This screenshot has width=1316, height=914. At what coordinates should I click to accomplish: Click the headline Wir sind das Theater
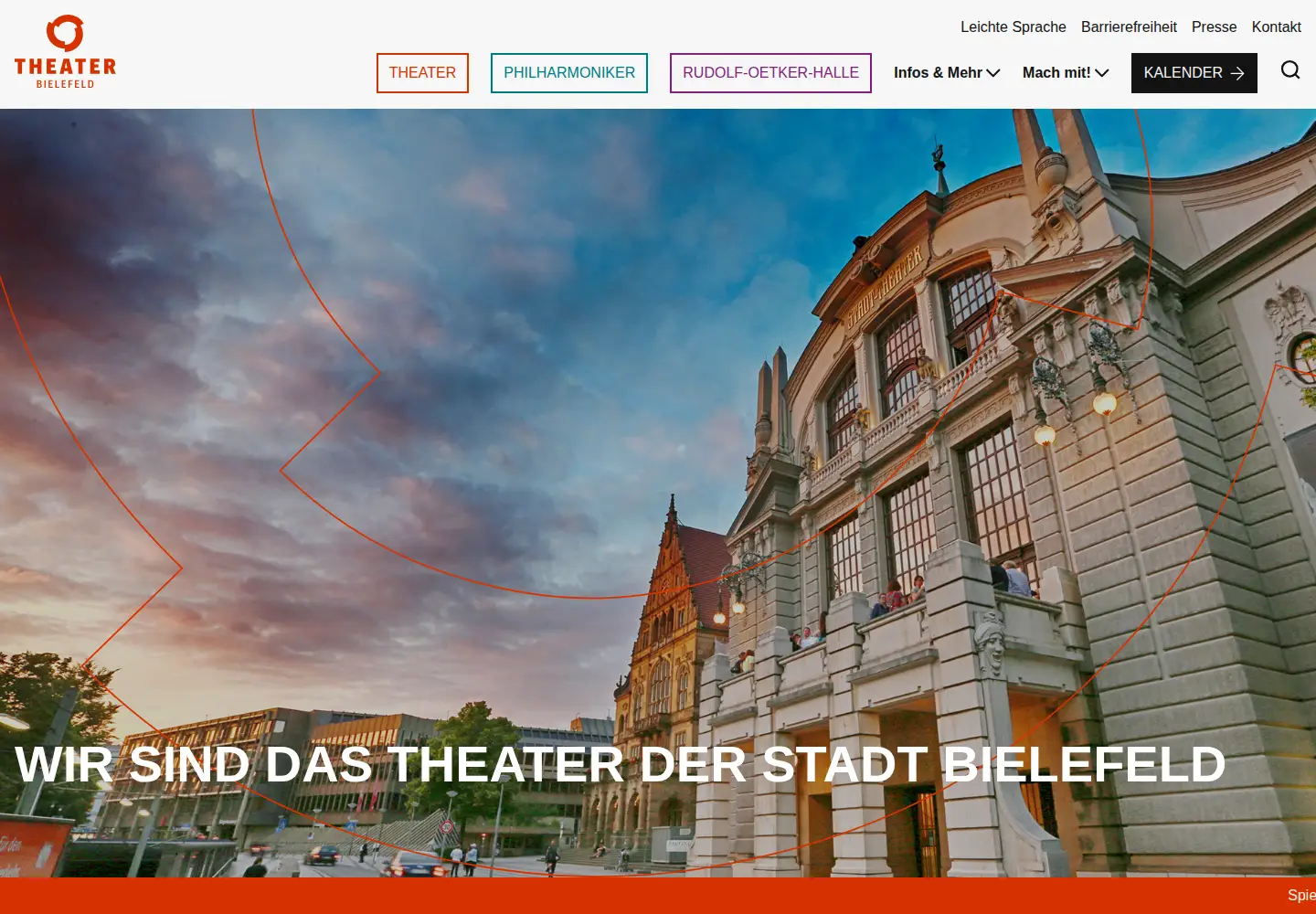[x=621, y=764]
